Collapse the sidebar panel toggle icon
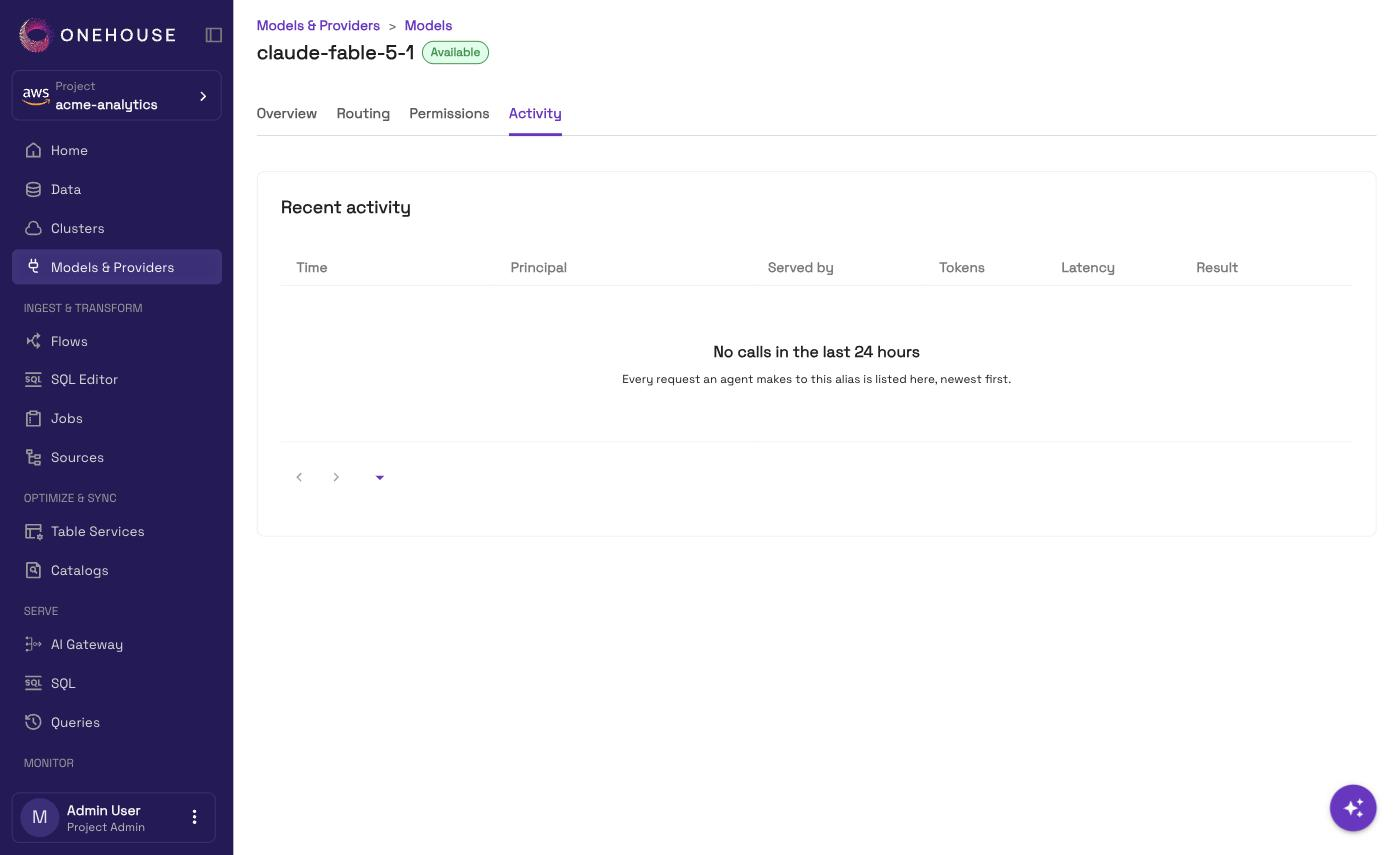This screenshot has height=855, width=1400. (214, 35)
